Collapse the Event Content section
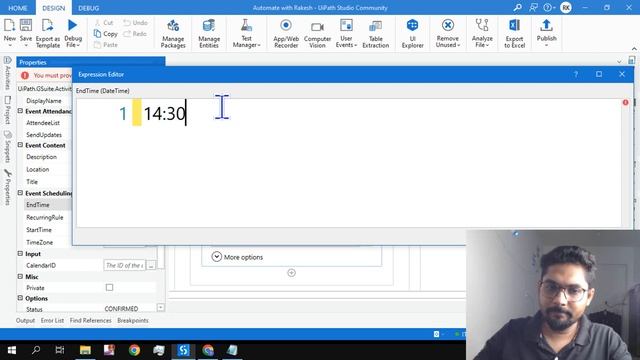Screen dimensions: 640x360 coord(20,145)
